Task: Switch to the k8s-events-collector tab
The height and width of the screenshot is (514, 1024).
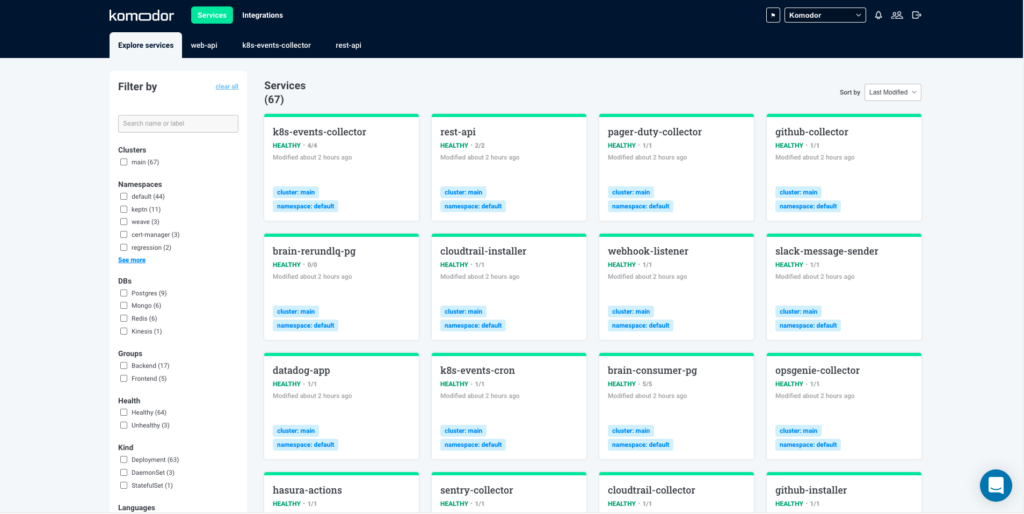Action: coord(276,46)
